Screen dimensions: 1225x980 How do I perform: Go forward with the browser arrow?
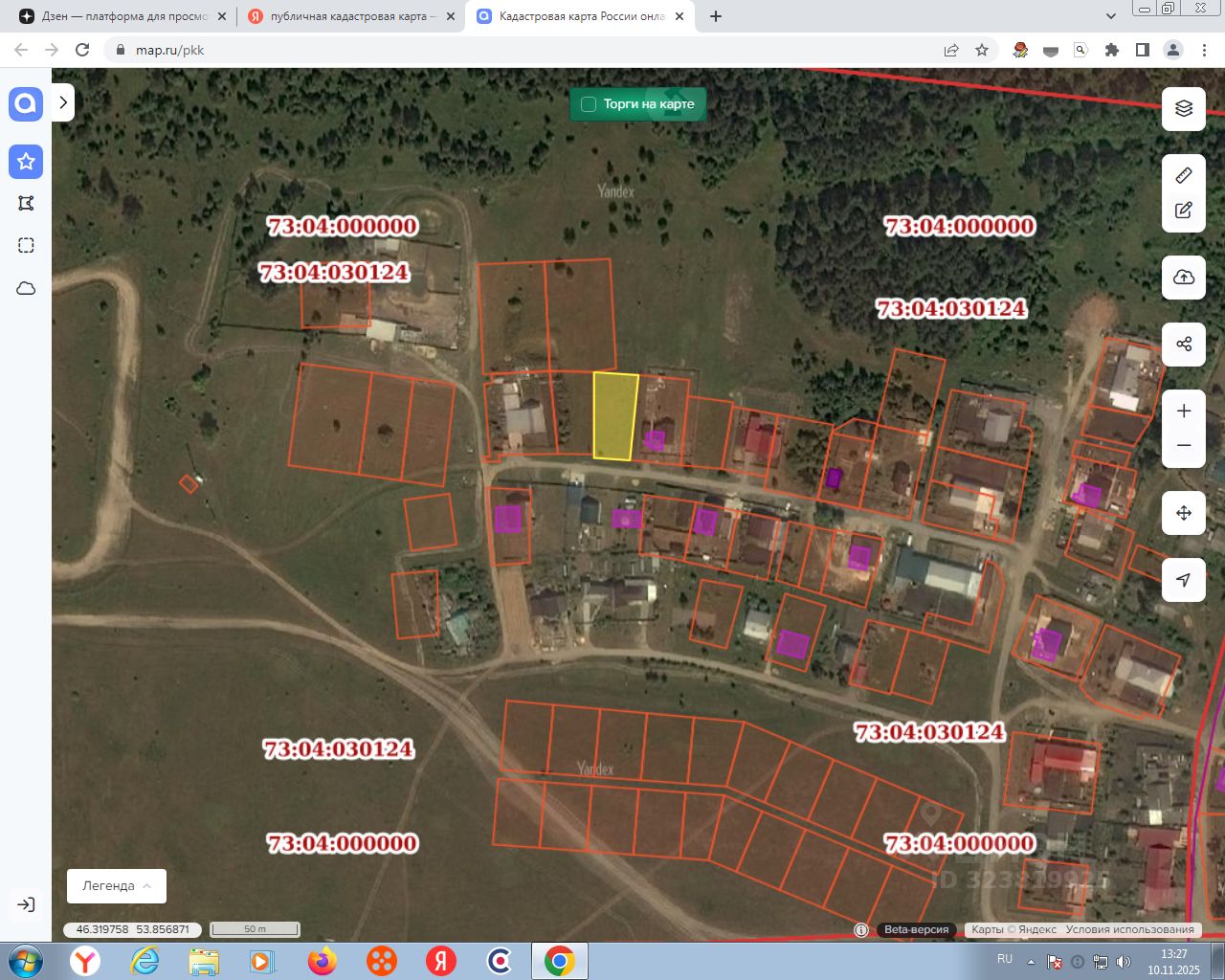click(x=52, y=50)
